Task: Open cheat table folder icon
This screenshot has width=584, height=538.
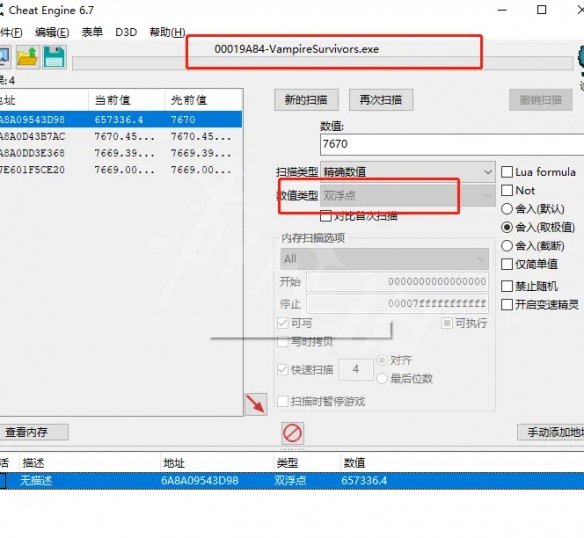Action: coord(28,57)
